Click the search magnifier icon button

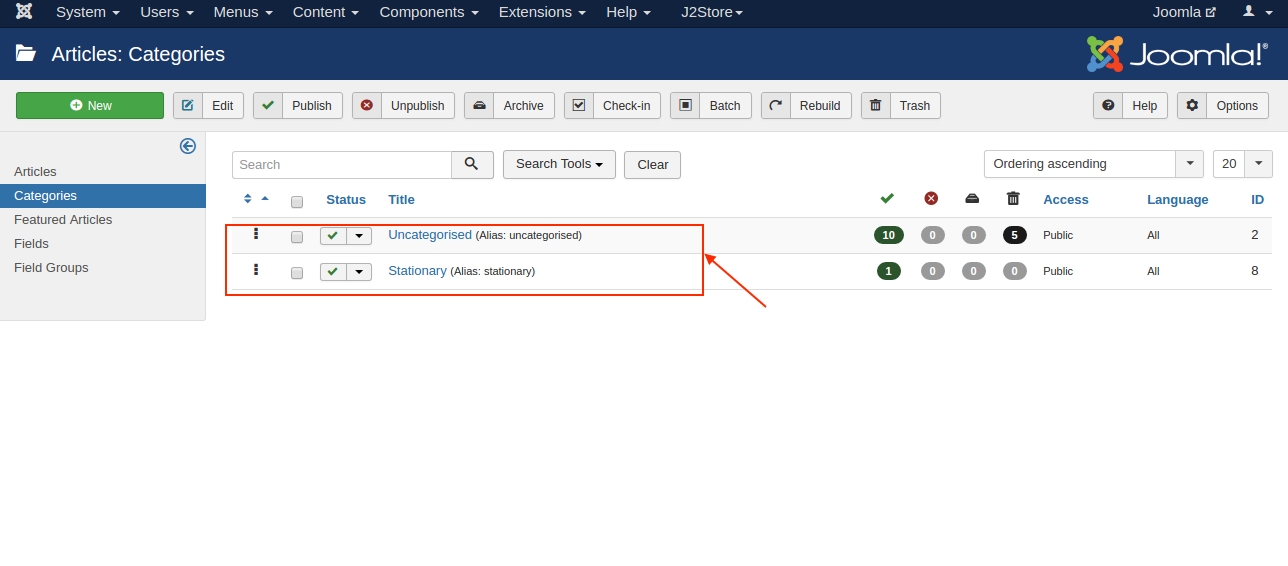tap(472, 165)
